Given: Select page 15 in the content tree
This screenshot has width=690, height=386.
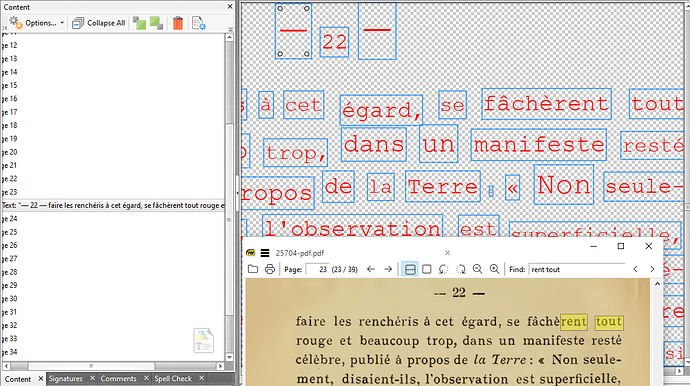Looking at the screenshot, I should pos(9,85).
